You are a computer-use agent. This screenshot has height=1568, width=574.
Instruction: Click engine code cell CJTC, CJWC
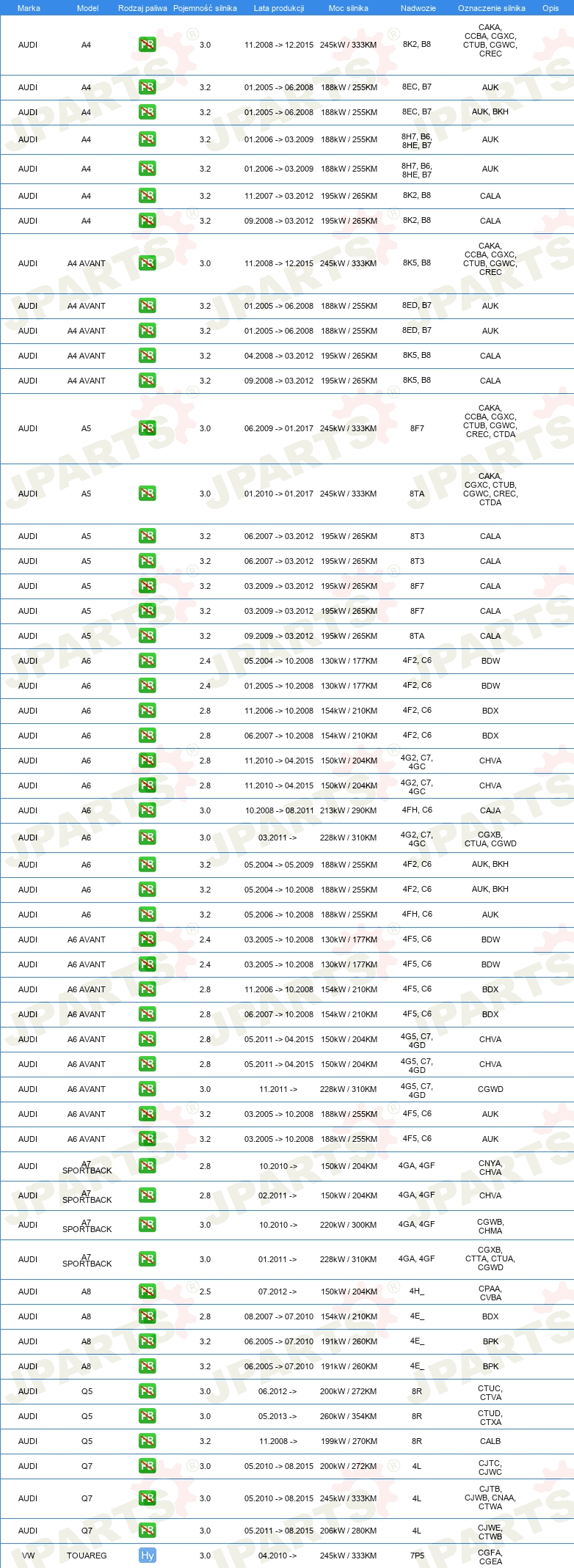click(x=490, y=1468)
